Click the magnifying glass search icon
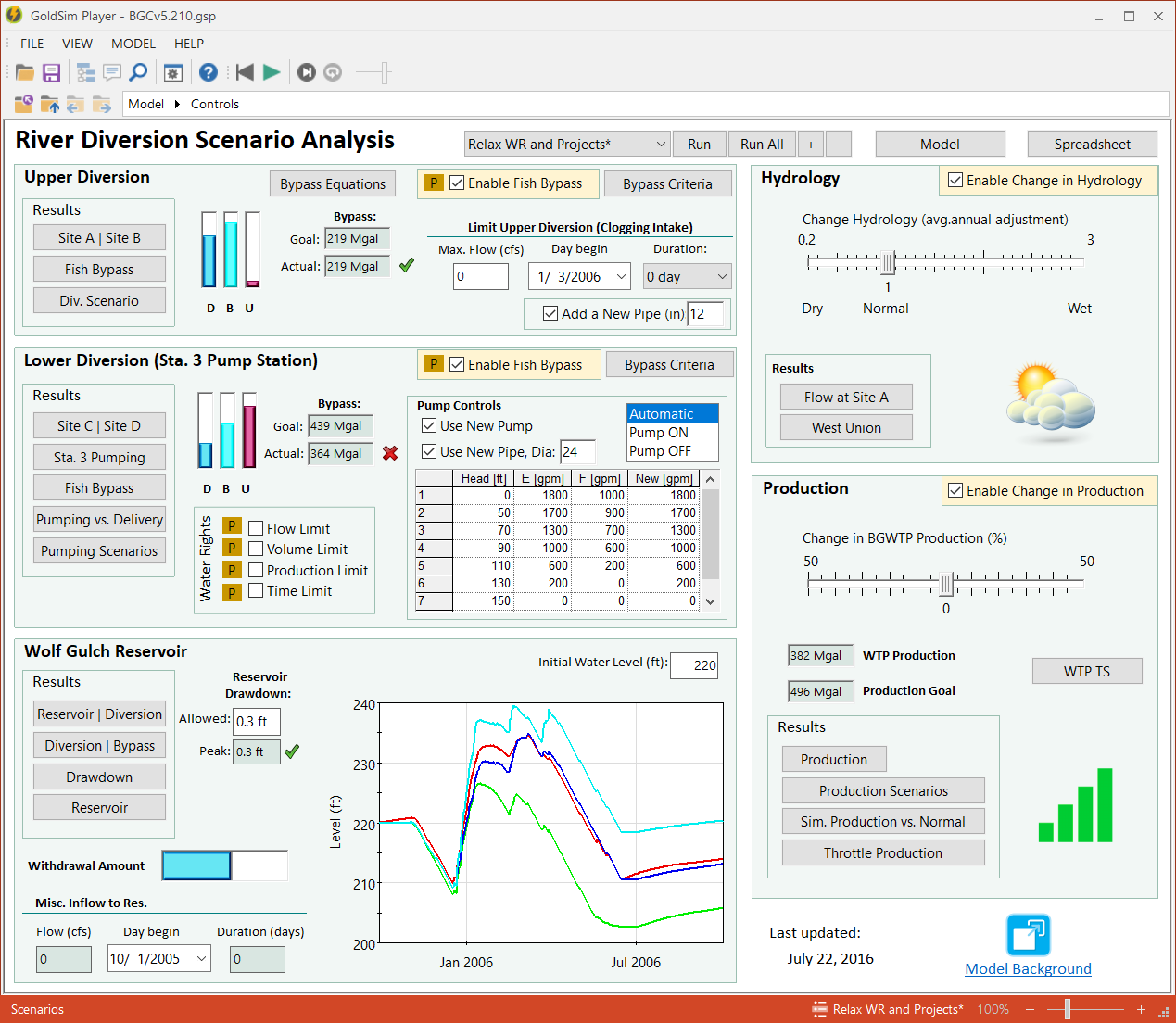The image size is (1176, 1023). (x=138, y=72)
